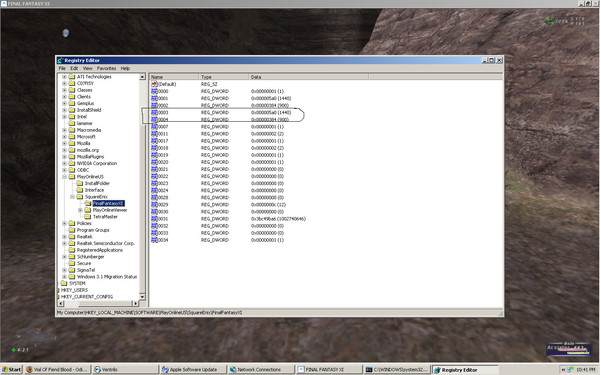Switch to Ventrilo in the taskbar
This screenshot has height=375, width=600.
(x=125, y=370)
